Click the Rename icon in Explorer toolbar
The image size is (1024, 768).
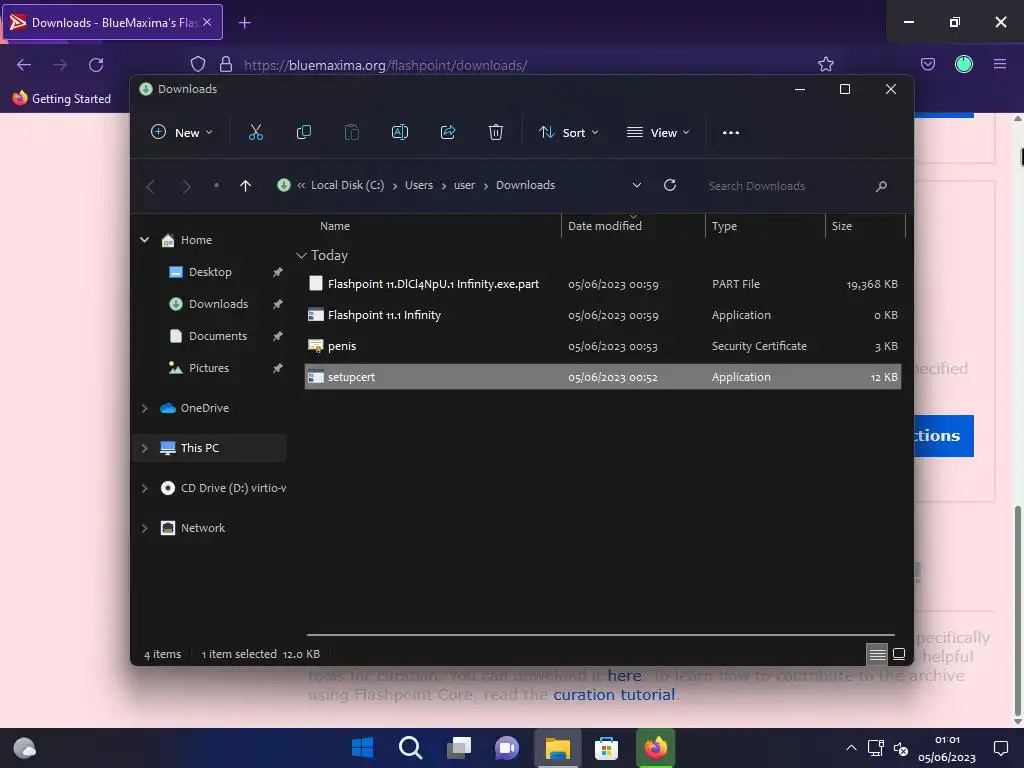click(400, 133)
